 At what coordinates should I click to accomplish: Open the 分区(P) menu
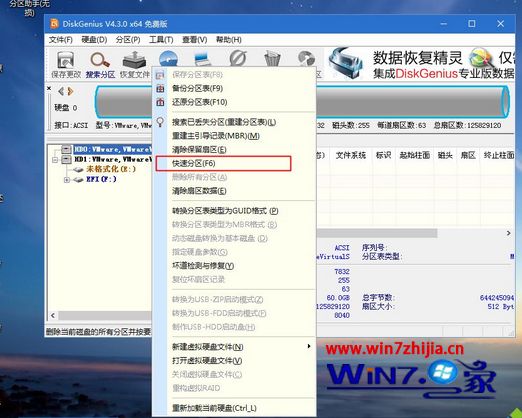coord(128,40)
